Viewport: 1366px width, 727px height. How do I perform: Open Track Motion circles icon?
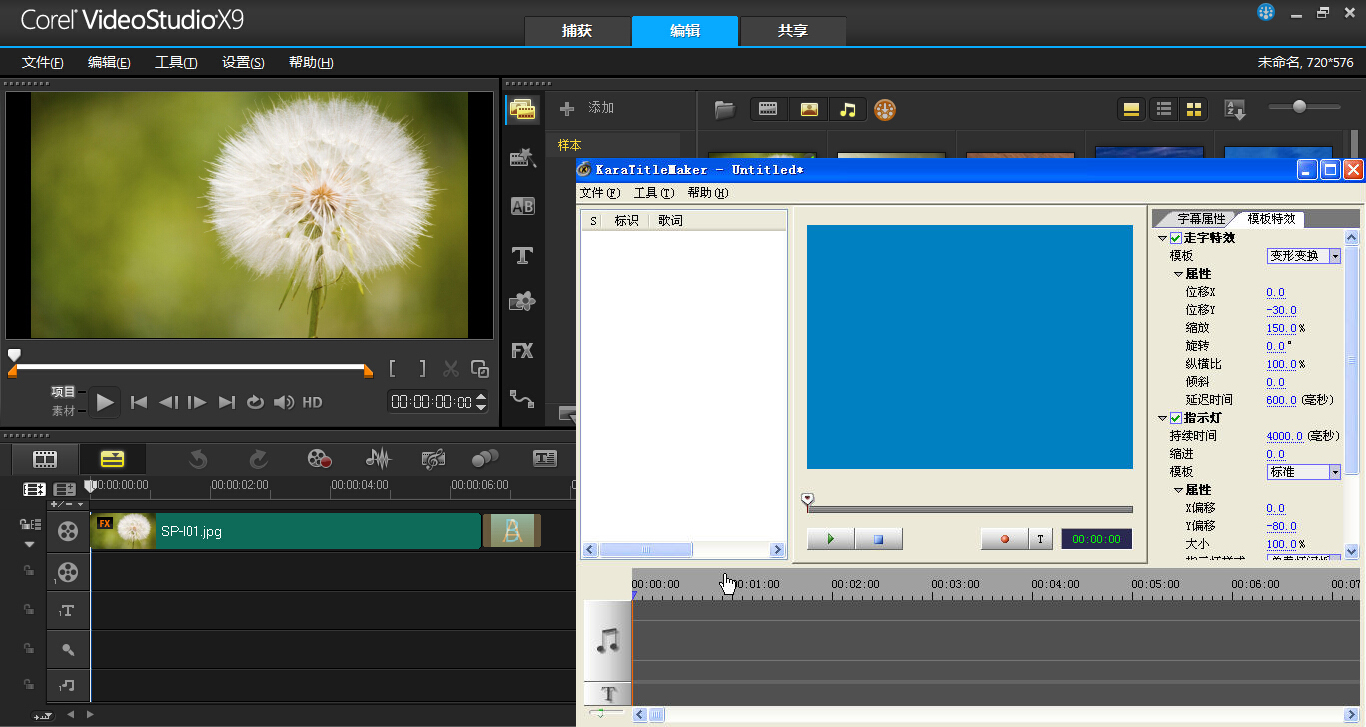click(x=485, y=459)
